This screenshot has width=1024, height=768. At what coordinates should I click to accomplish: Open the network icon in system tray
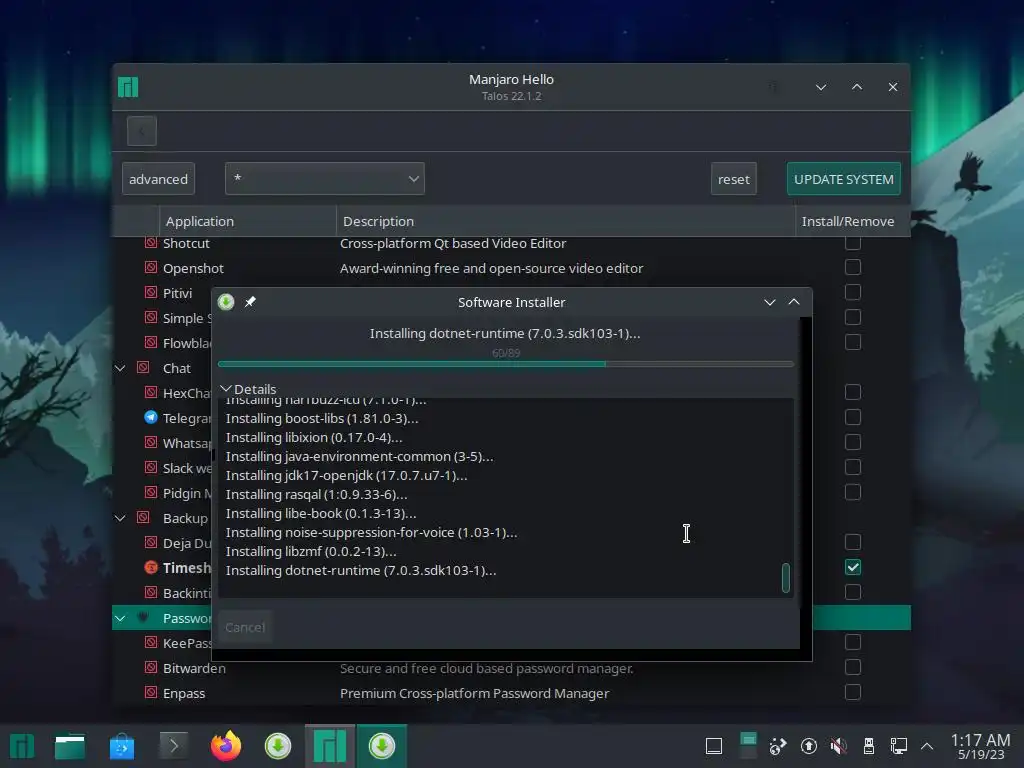[x=899, y=746]
